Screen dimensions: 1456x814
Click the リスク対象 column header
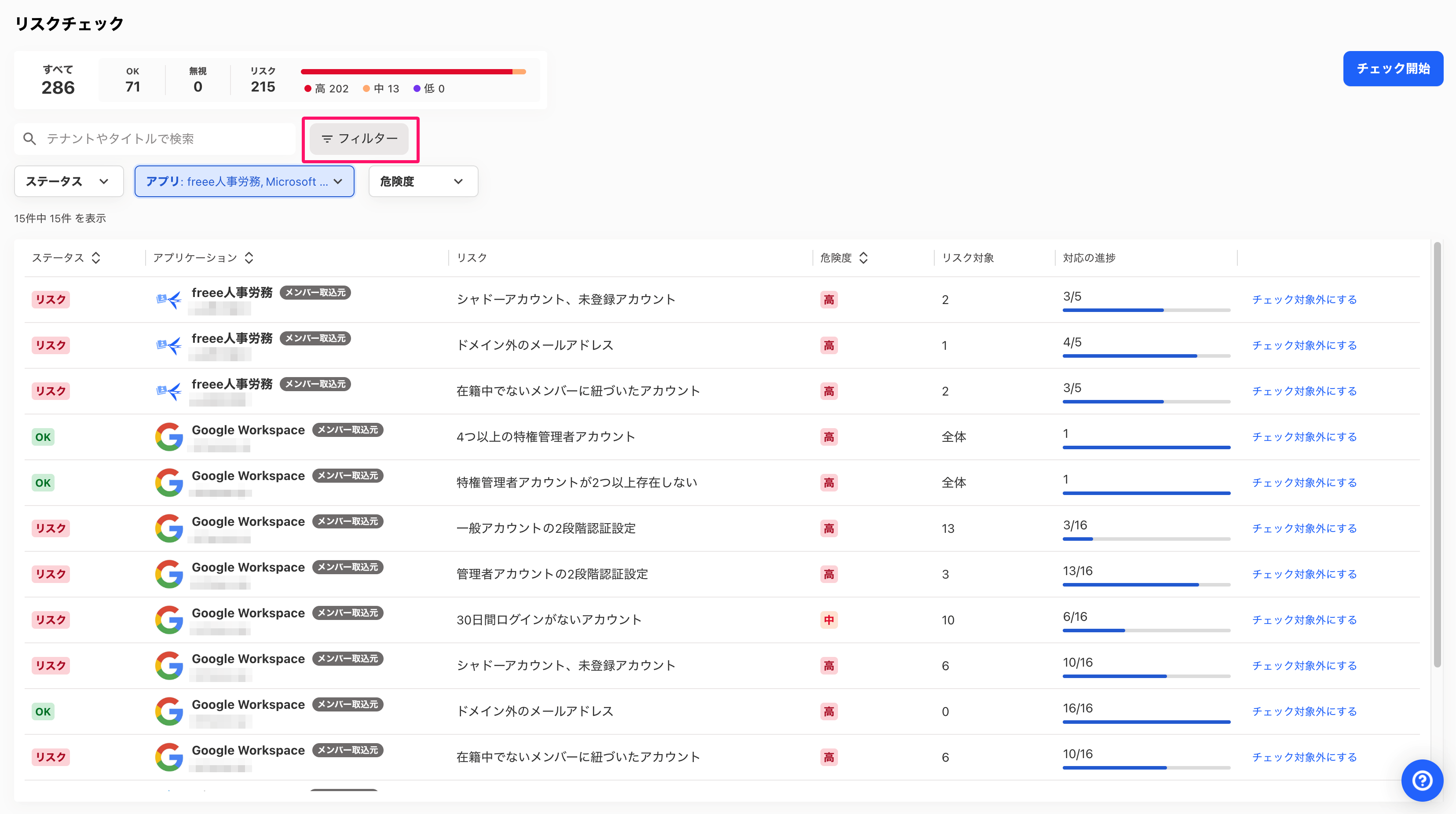[x=968, y=258]
